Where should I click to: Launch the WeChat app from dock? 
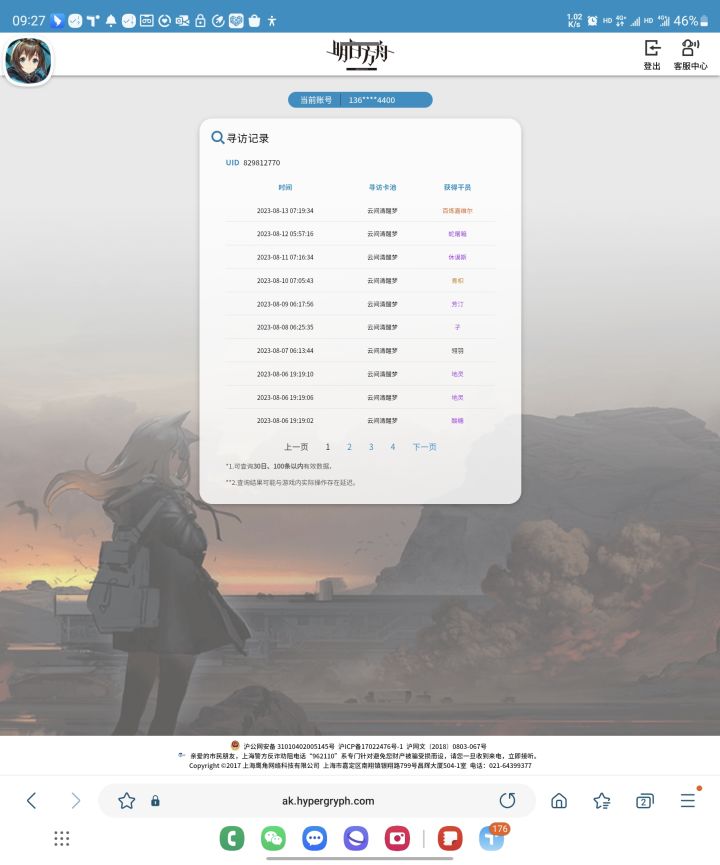[x=273, y=839]
